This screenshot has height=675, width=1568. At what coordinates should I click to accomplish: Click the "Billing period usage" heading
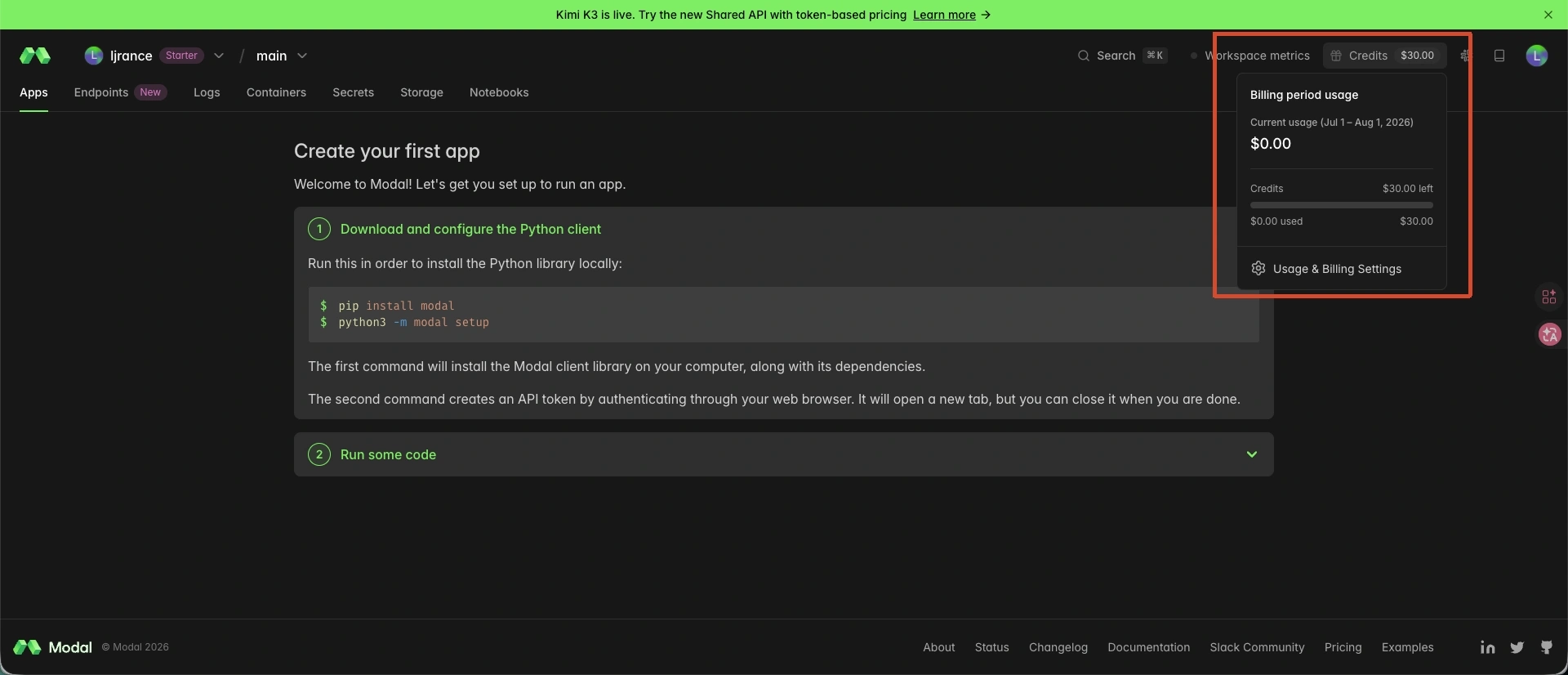pyautogui.click(x=1304, y=95)
